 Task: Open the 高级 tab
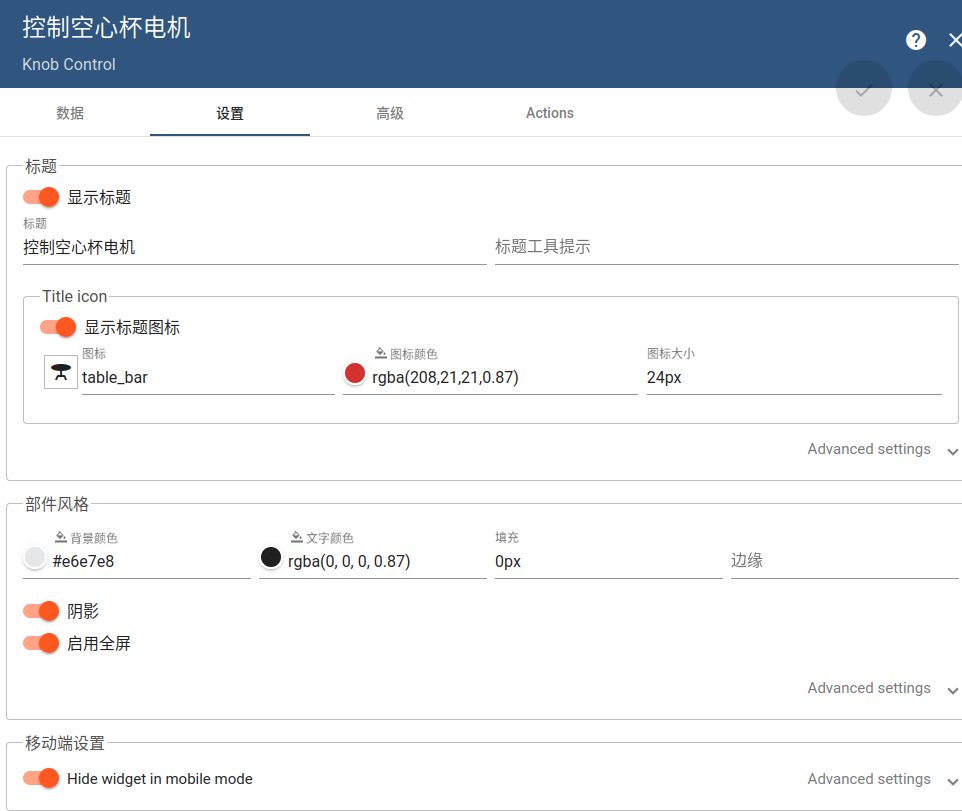[x=390, y=113]
